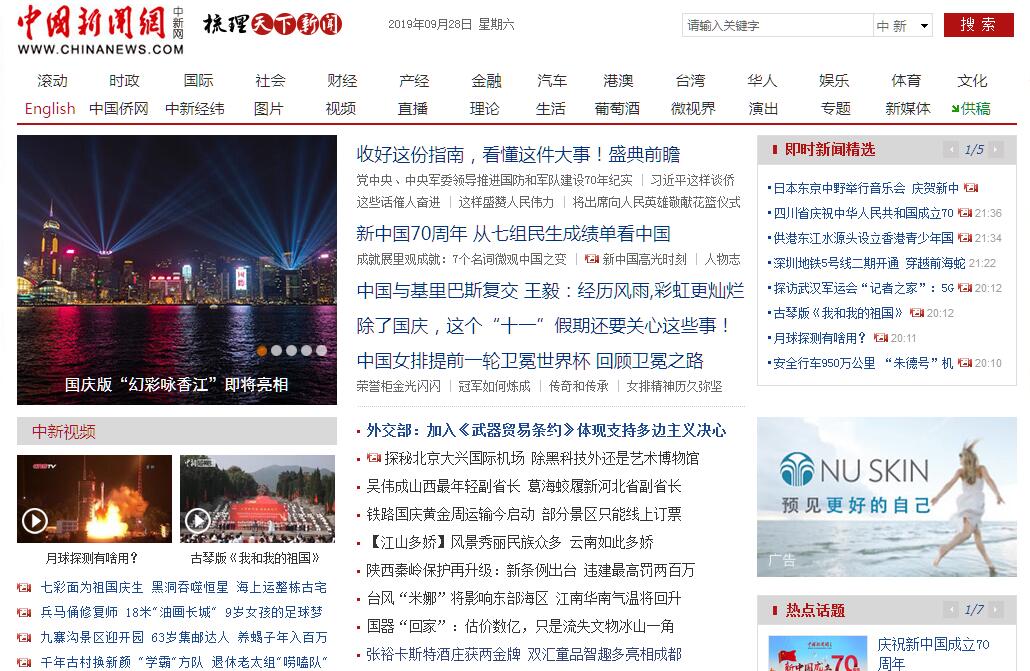
Task: Select the first orange slideshow dot
Action: [261, 351]
